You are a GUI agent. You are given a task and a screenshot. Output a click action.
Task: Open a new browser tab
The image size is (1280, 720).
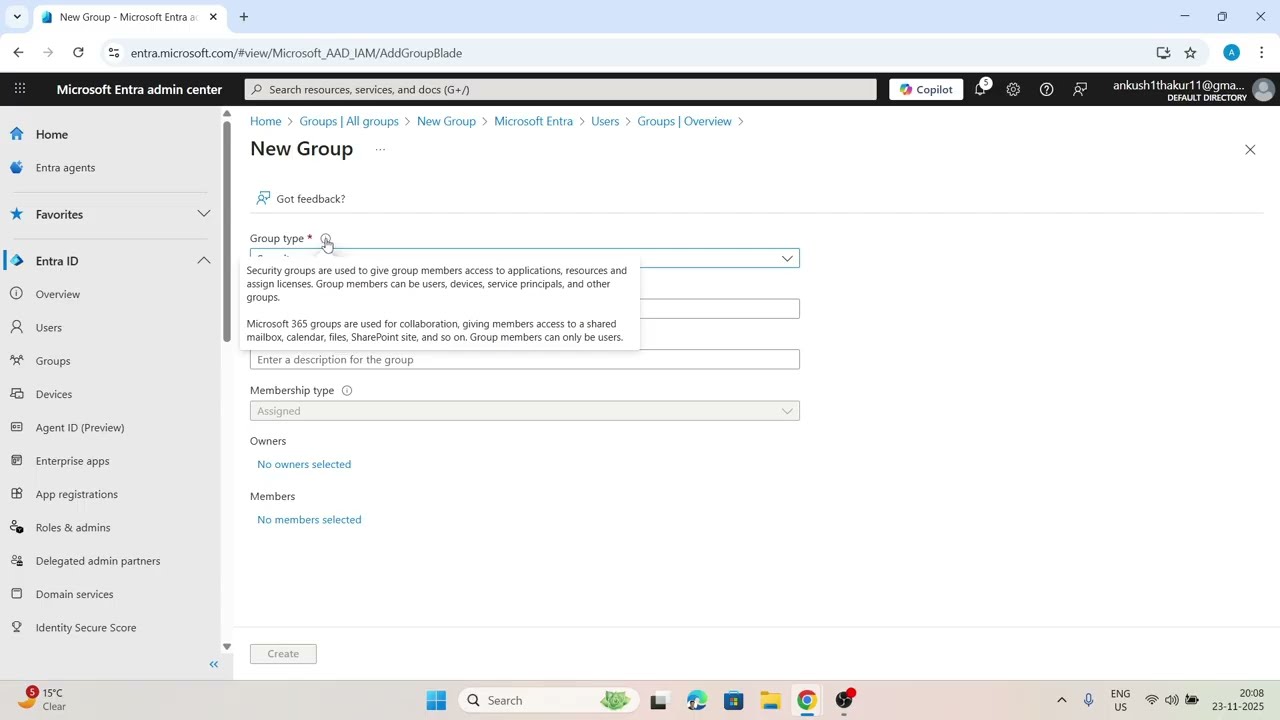pyautogui.click(x=243, y=17)
